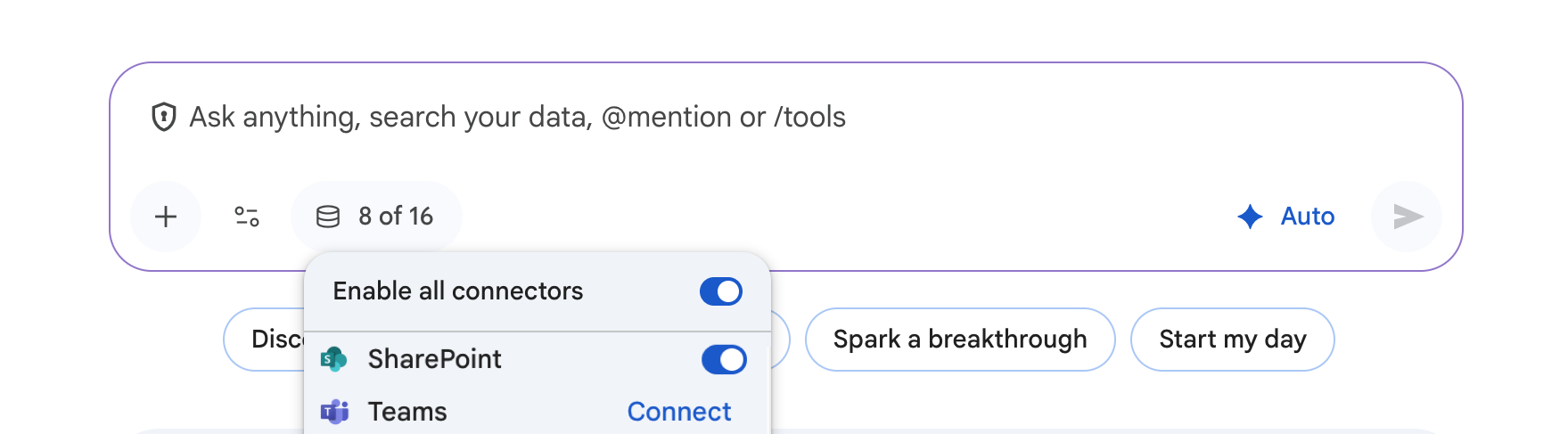
Task: Toggle the Enable all connectors switch
Action: click(721, 291)
